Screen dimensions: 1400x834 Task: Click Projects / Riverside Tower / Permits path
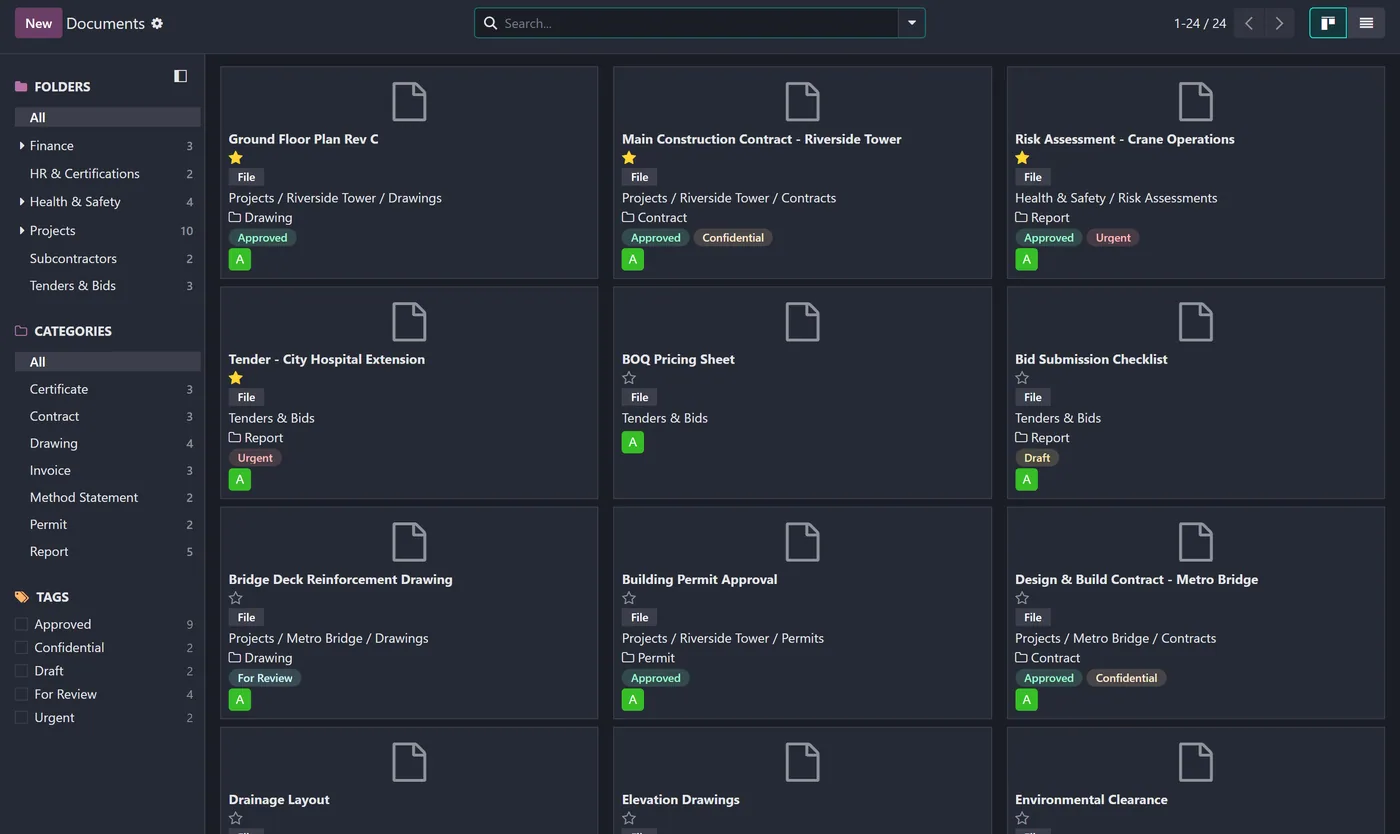(723, 638)
